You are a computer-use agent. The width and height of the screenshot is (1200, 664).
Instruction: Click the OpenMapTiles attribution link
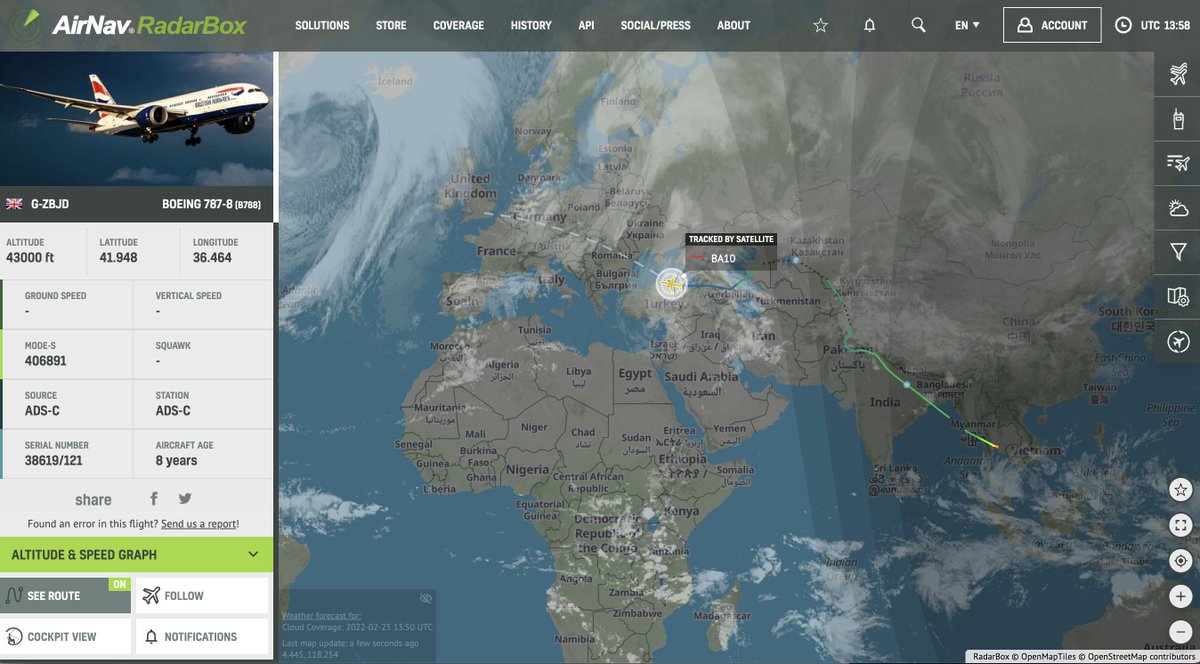[1048, 657]
